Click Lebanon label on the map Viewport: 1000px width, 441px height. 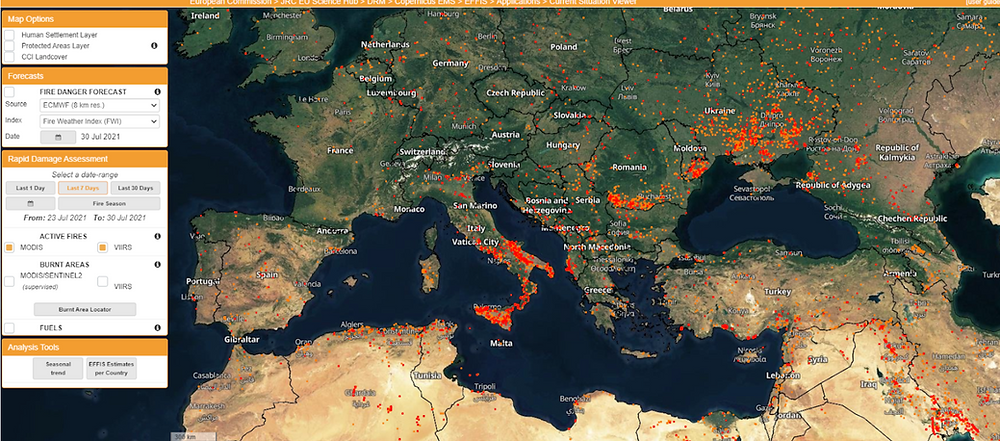pos(782,377)
